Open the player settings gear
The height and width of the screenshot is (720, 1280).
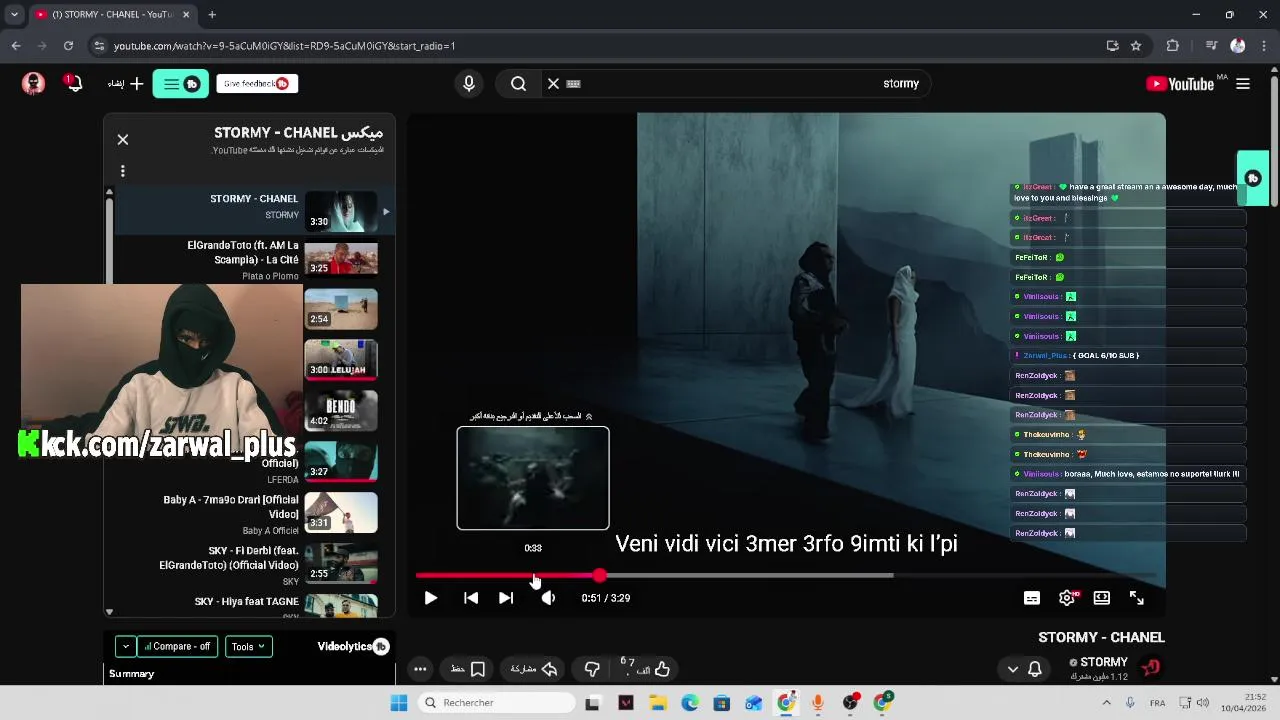point(1067,598)
